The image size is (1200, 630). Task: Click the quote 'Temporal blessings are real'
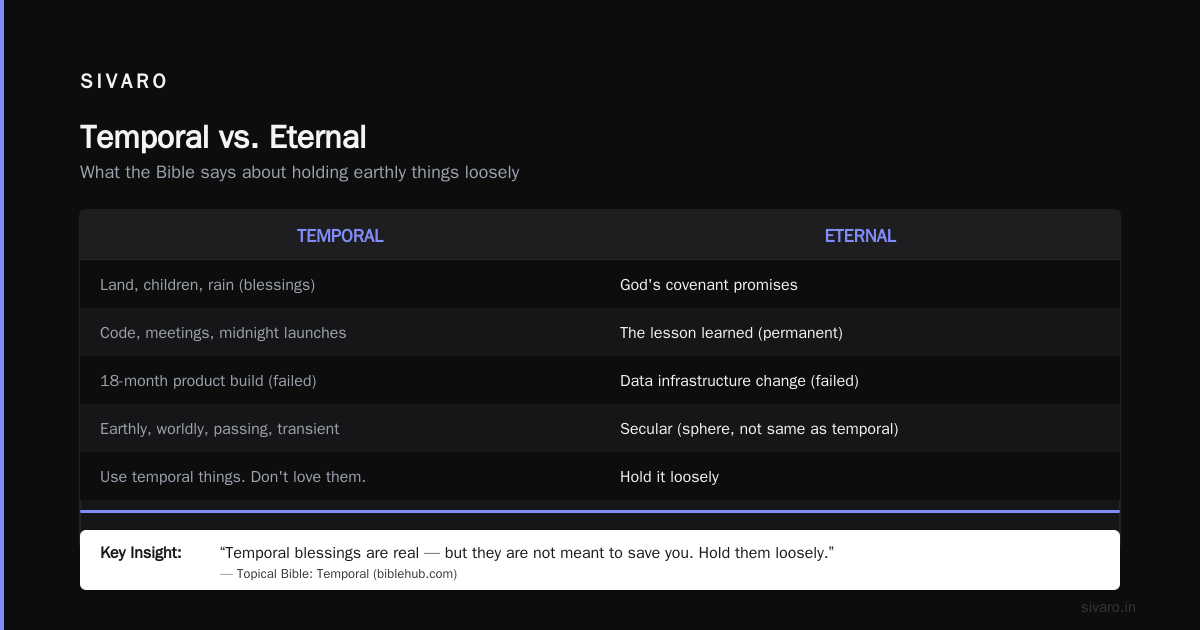pyautogui.click(x=527, y=553)
